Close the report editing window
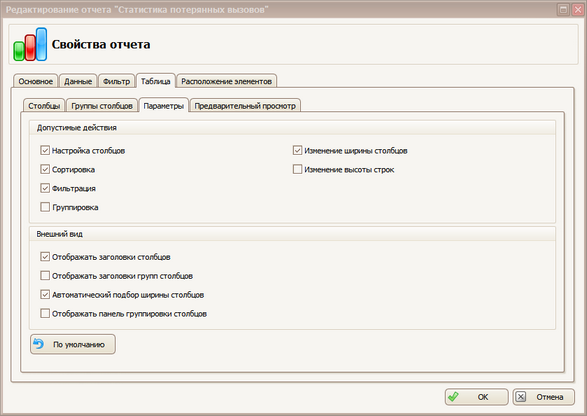The image size is (587, 416). click(578, 9)
